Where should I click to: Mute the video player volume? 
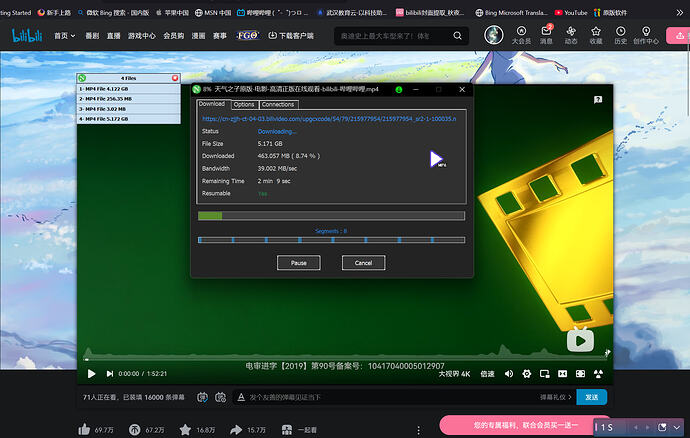click(x=509, y=374)
